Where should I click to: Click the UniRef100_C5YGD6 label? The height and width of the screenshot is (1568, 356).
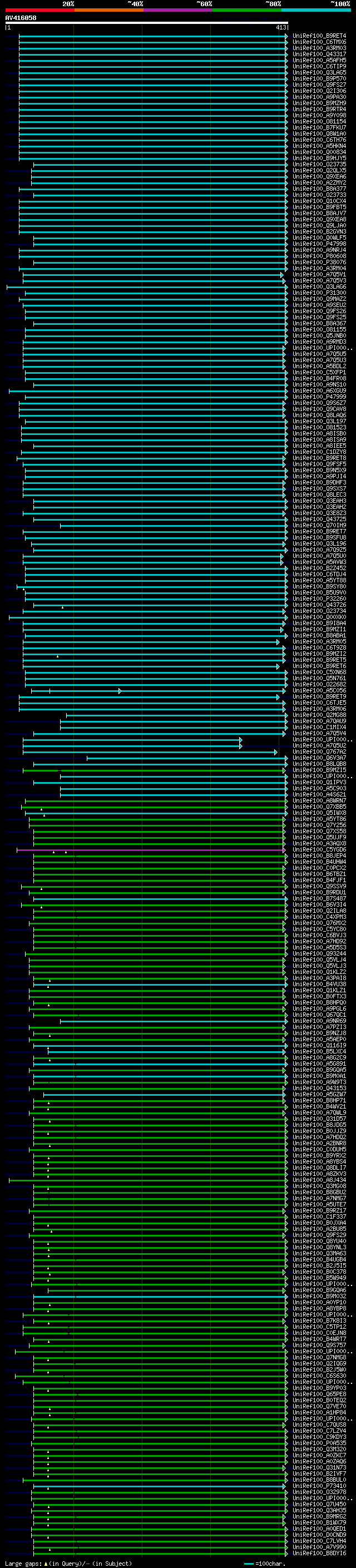pyautogui.click(x=319, y=850)
